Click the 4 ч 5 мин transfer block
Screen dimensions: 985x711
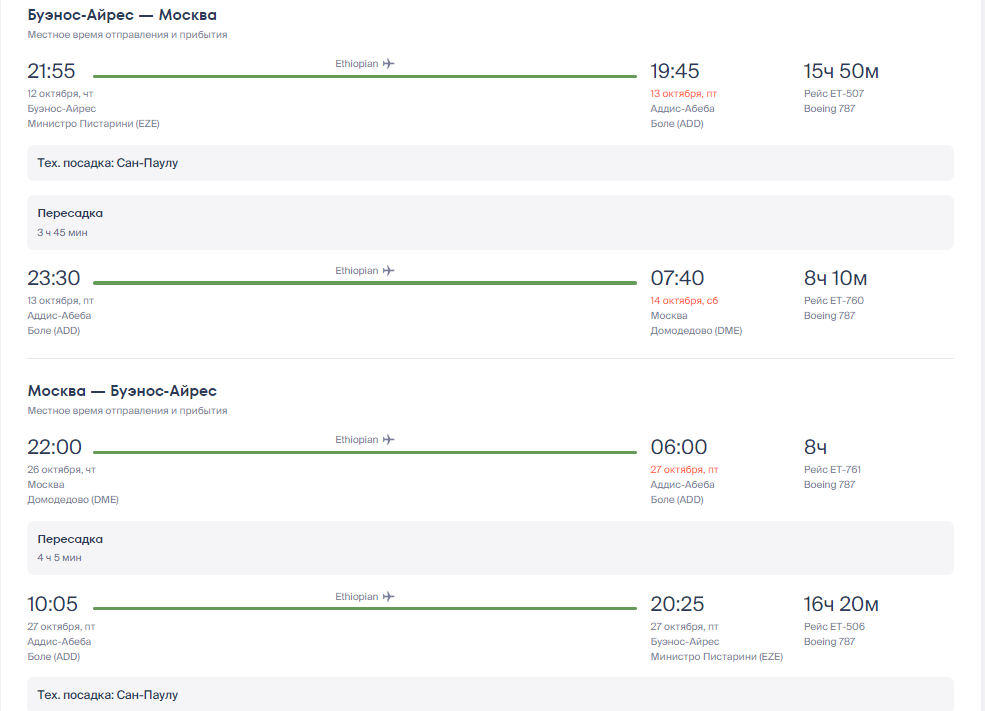pos(490,548)
